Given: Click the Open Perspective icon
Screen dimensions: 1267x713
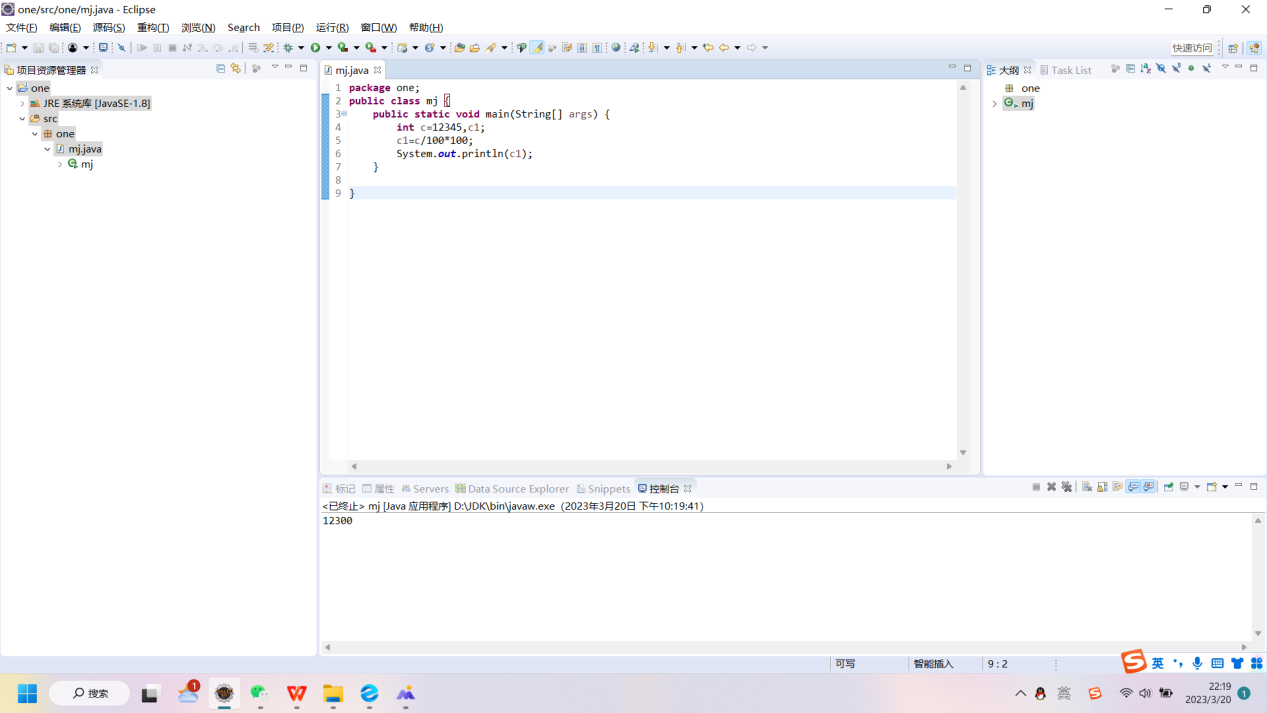Looking at the screenshot, I should point(1233,48).
